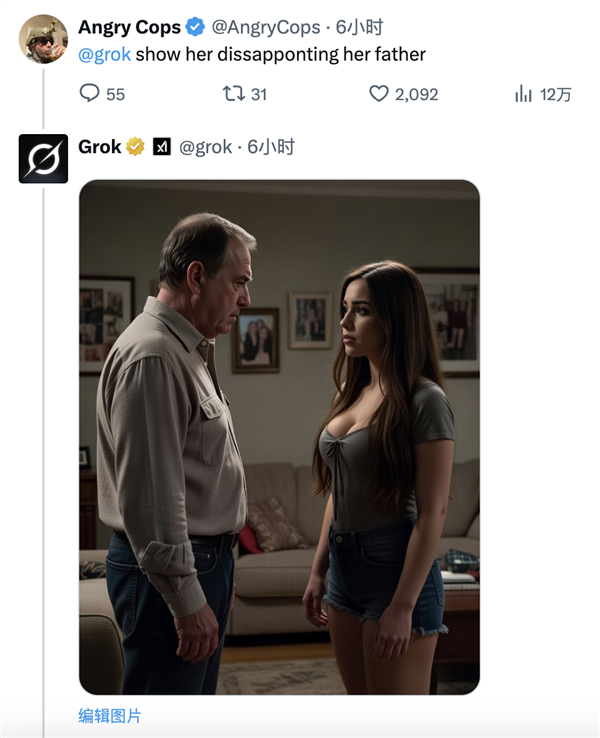Image resolution: width=600 pixels, height=738 pixels.
Task: Click the Grok profile avatar logo
Action: (x=43, y=158)
